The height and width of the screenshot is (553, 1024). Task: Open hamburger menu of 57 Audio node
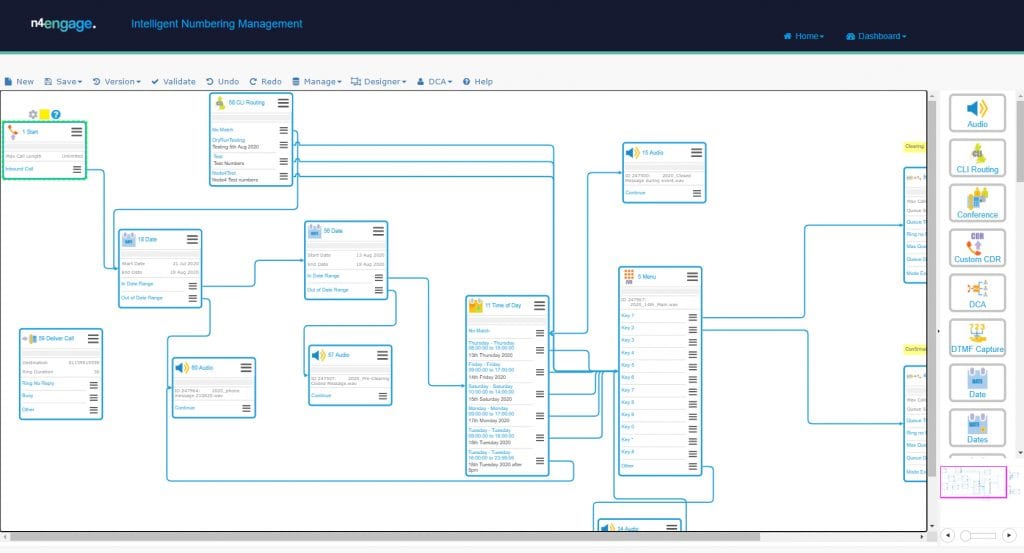382,355
